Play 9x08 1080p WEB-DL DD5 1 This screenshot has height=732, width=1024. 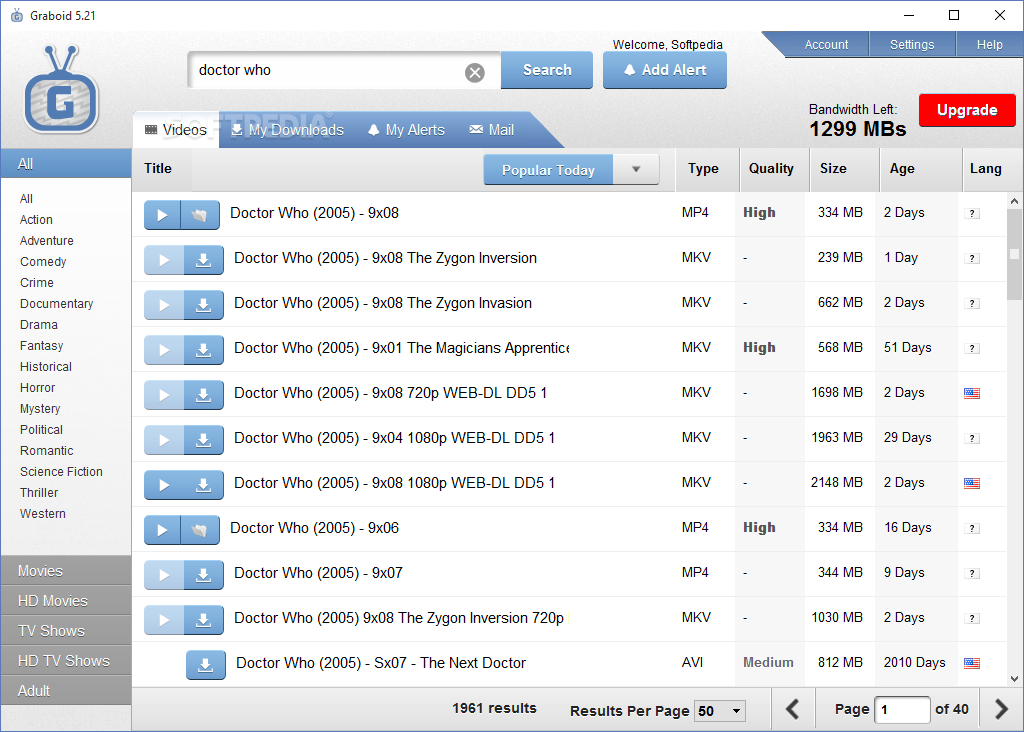click(164, 485)
